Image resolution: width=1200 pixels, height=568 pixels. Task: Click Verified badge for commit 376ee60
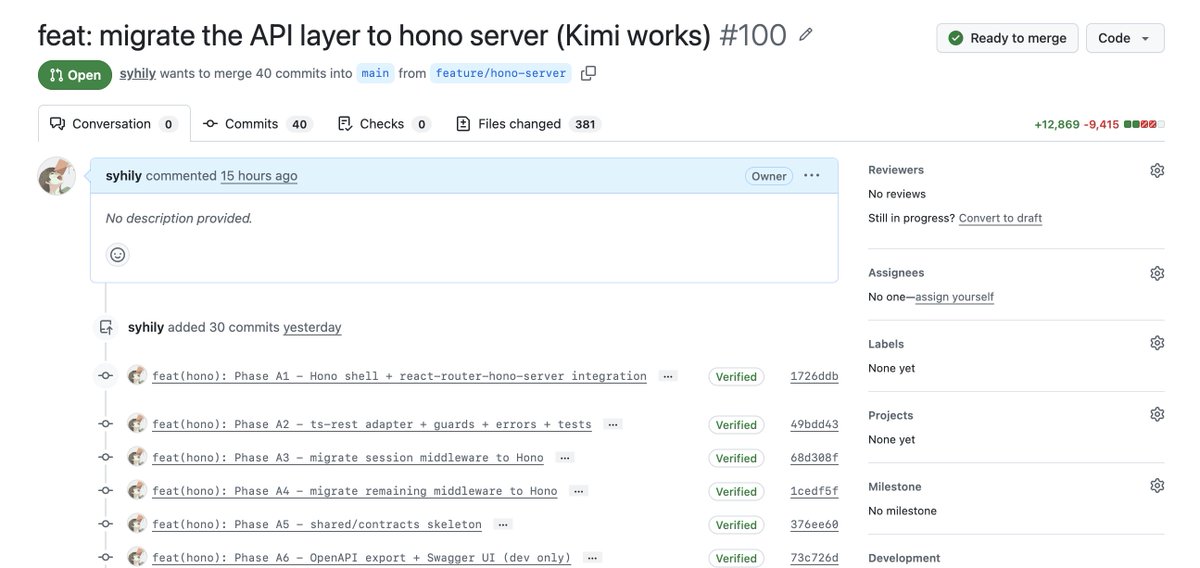(x=736, y=525)
